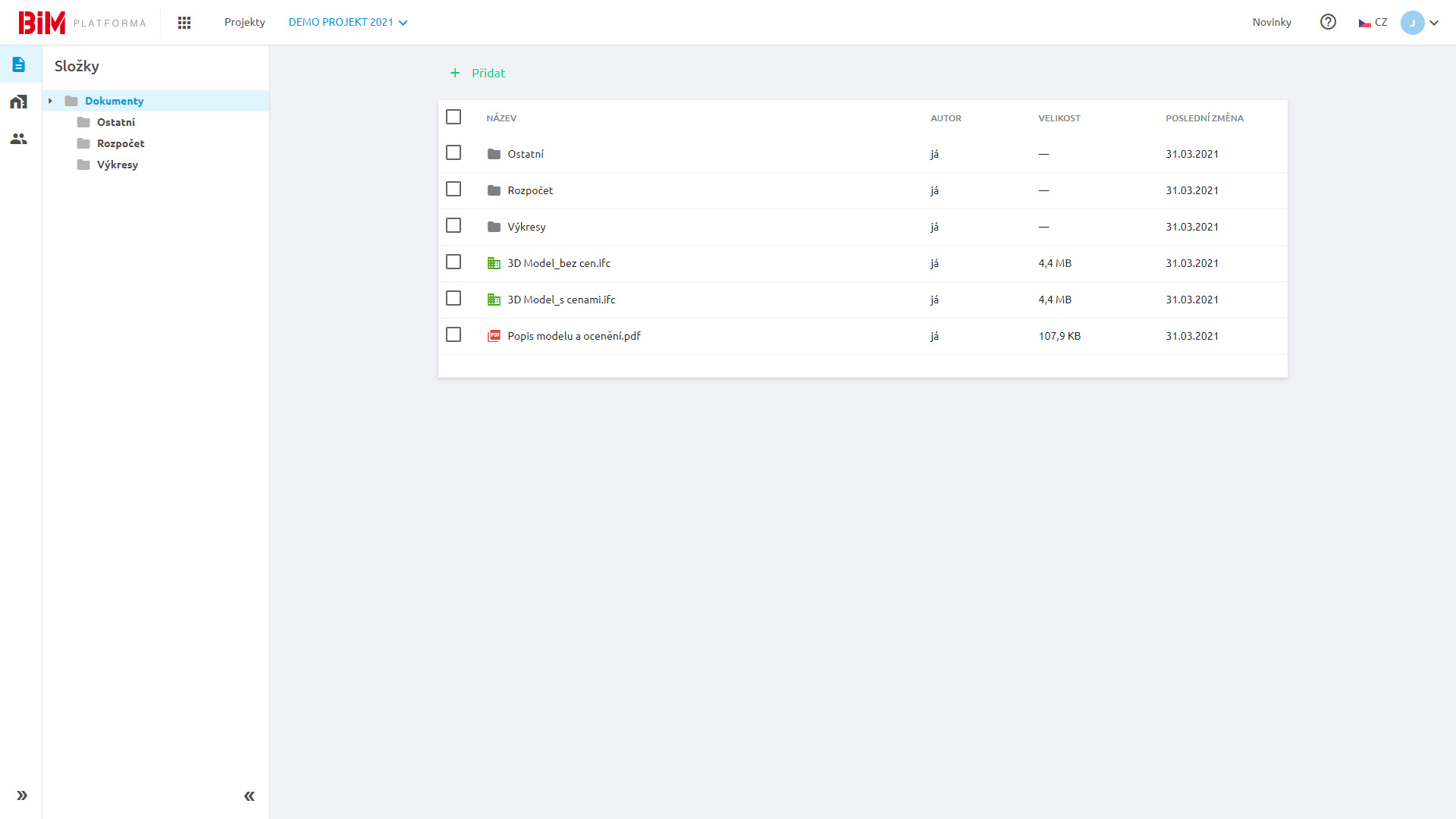
Task: Open the users/team sidebar icon
Action: point(19,139)
